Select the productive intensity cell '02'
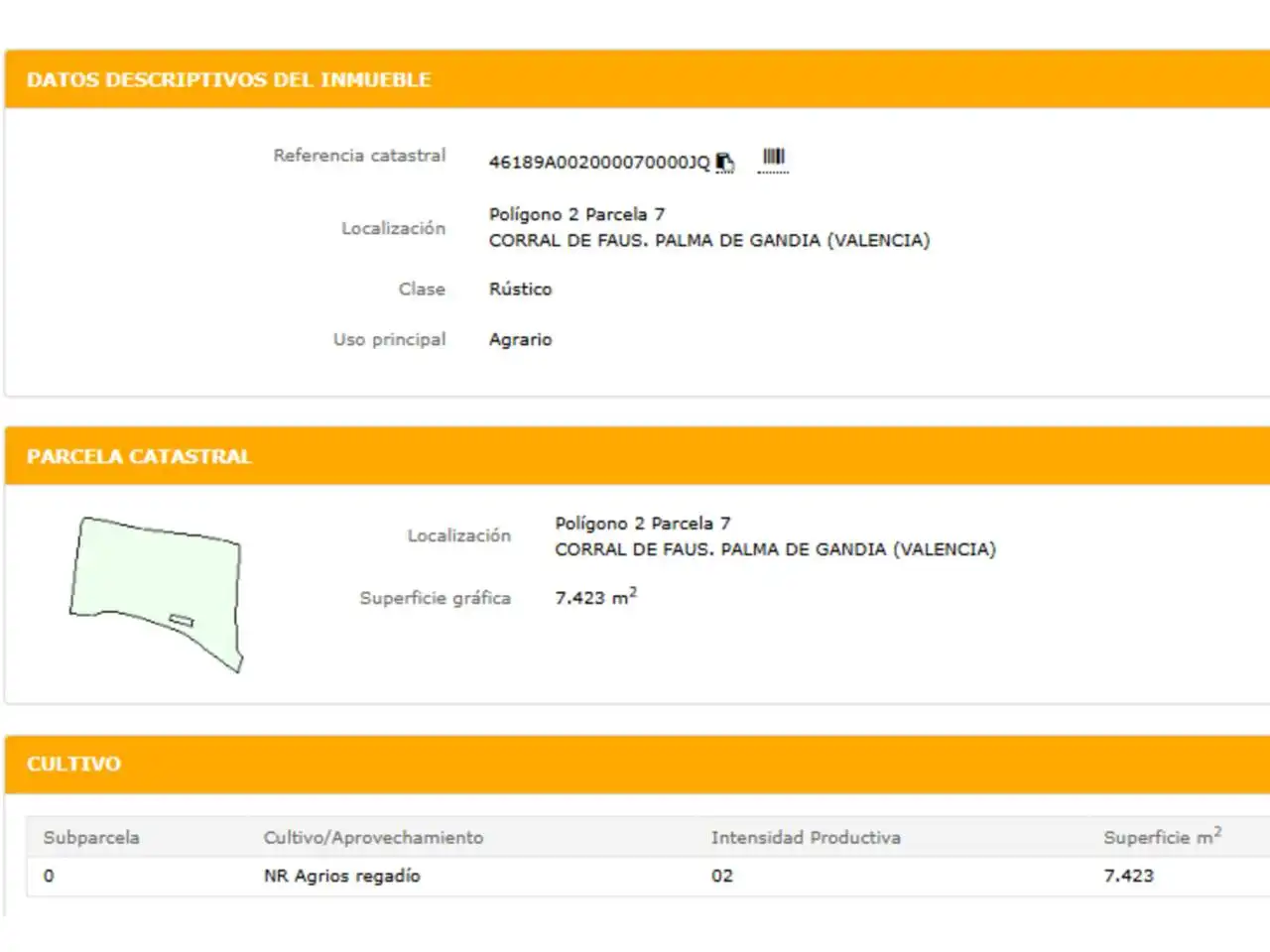Viewport: 1270px width, 952px height. (722, 876)
